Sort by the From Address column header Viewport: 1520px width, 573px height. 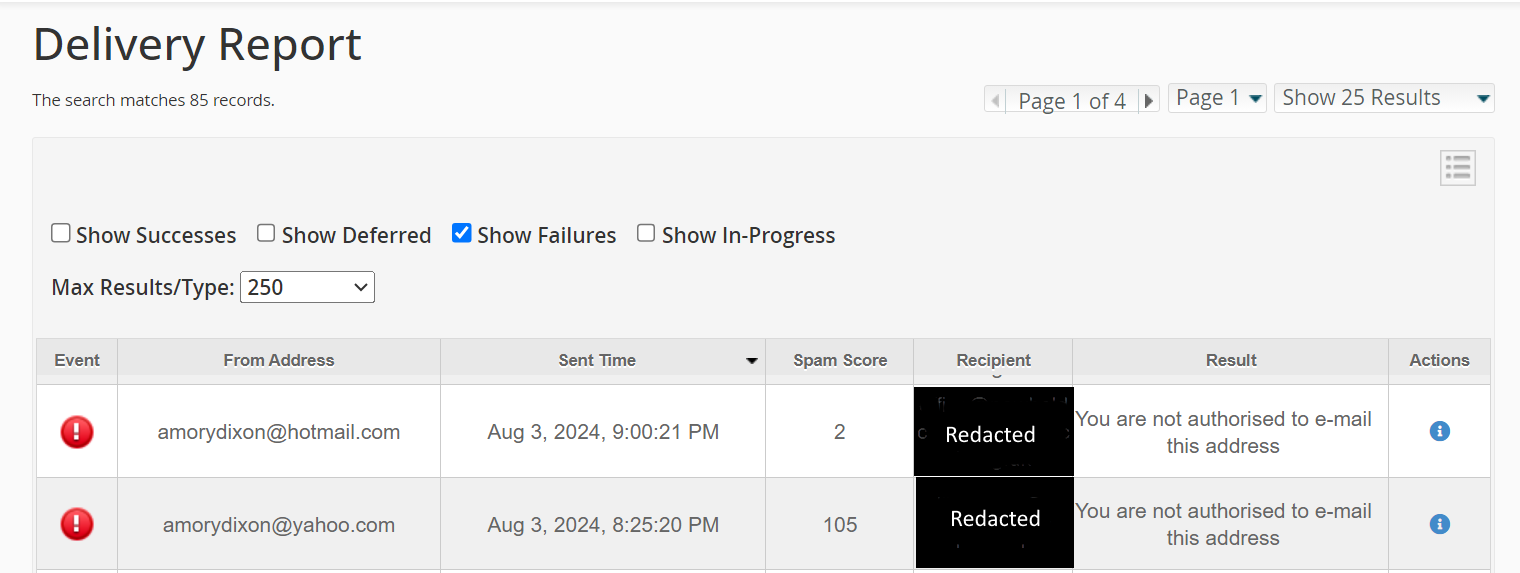pos(278,360)
